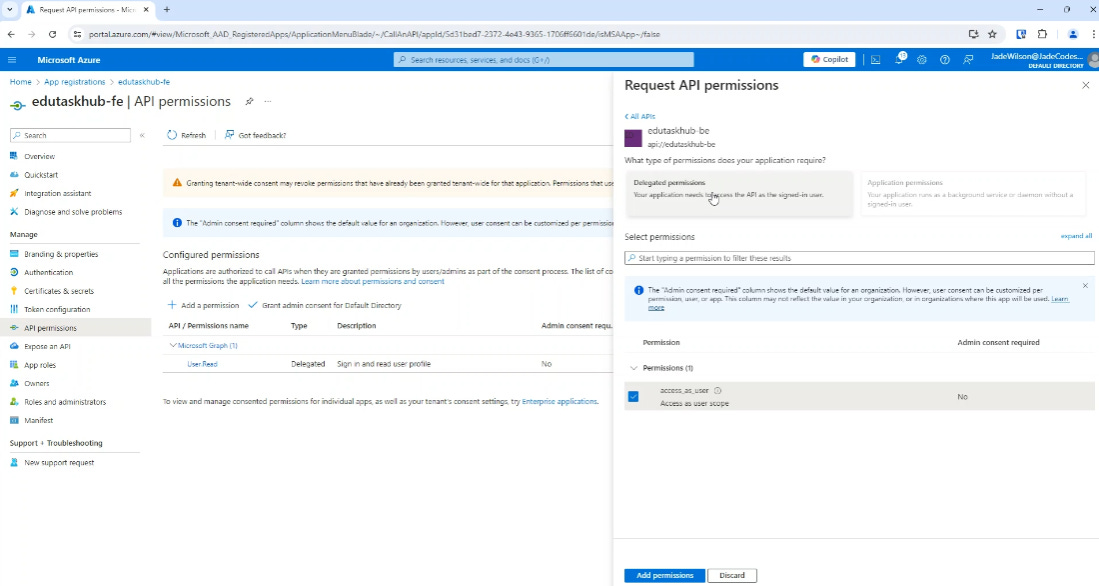Open Cloud Shell from the top bar
1099x586 pixels.
(875, 60)
